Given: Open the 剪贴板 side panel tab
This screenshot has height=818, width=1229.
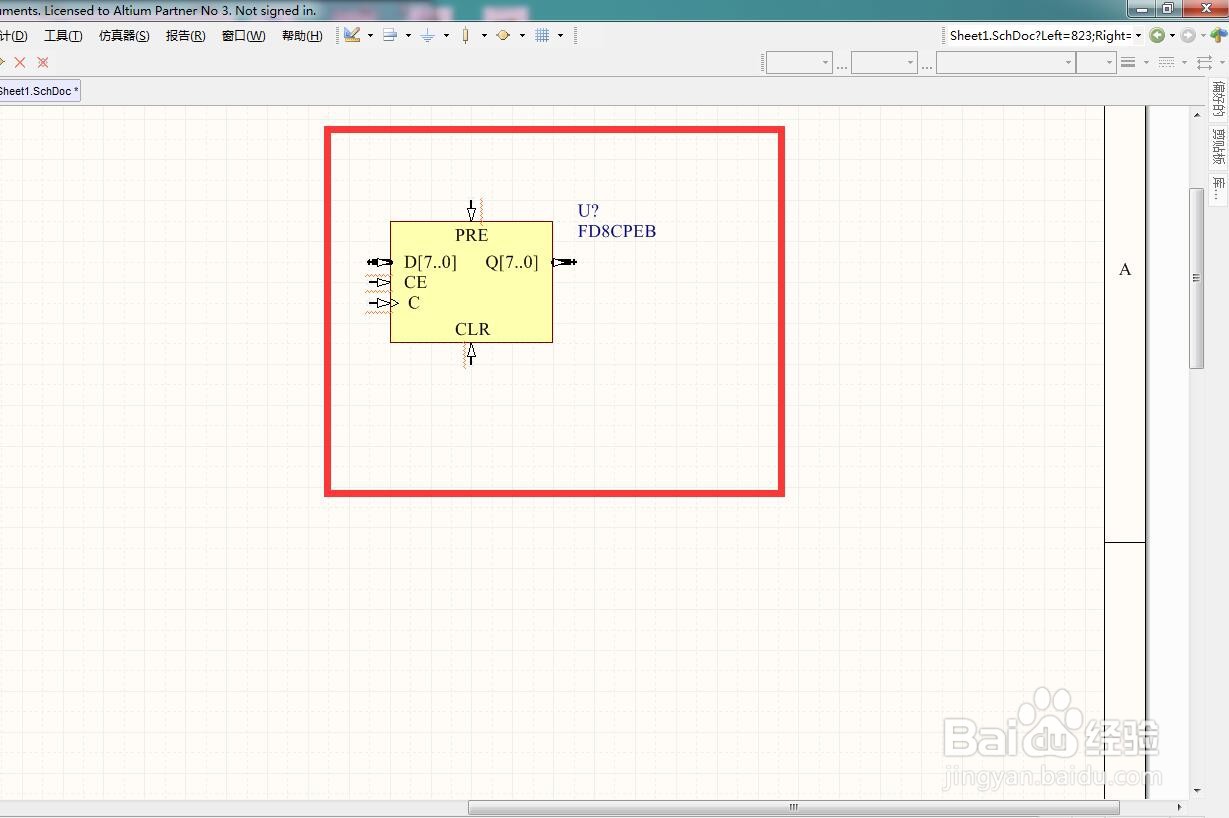Looking at the screenshot, I should click(x=1219, y=146).
